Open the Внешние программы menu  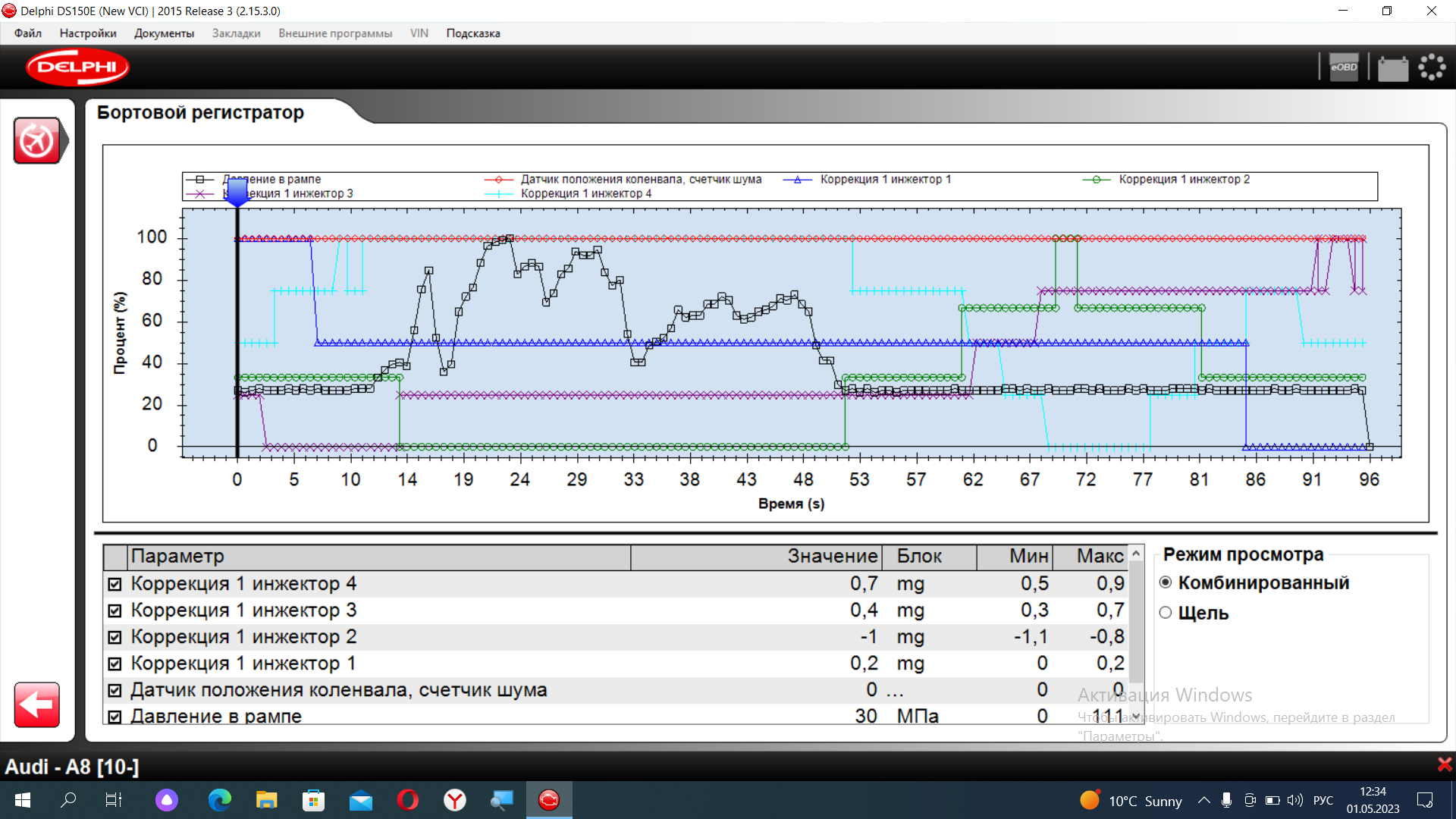(335, 33)
